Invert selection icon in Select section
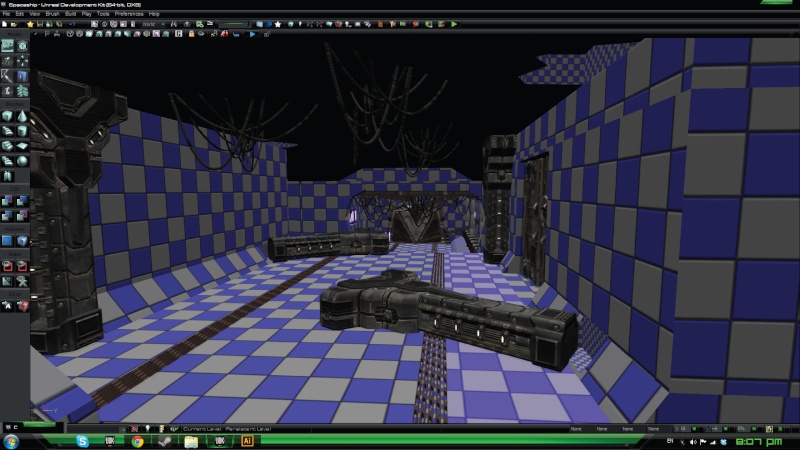The image size is (800, 450). pos(7,281)
